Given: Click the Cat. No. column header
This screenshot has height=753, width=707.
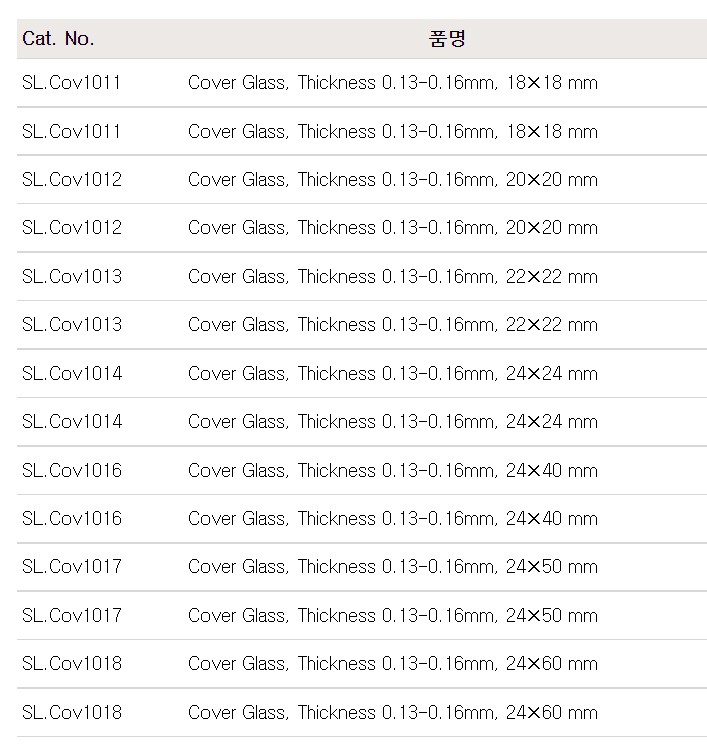Looking at the screenshot, I should 58,39.
